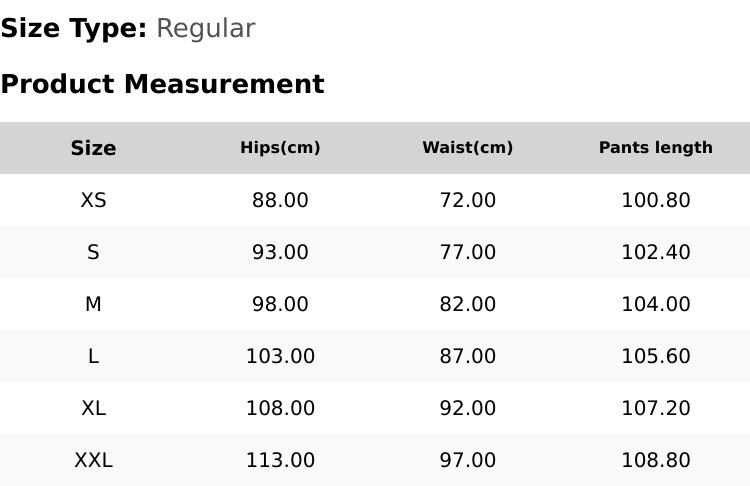Screen dimensions: 750x486
Task: Click the Waist(cm) column header
Action: point(467,148)
